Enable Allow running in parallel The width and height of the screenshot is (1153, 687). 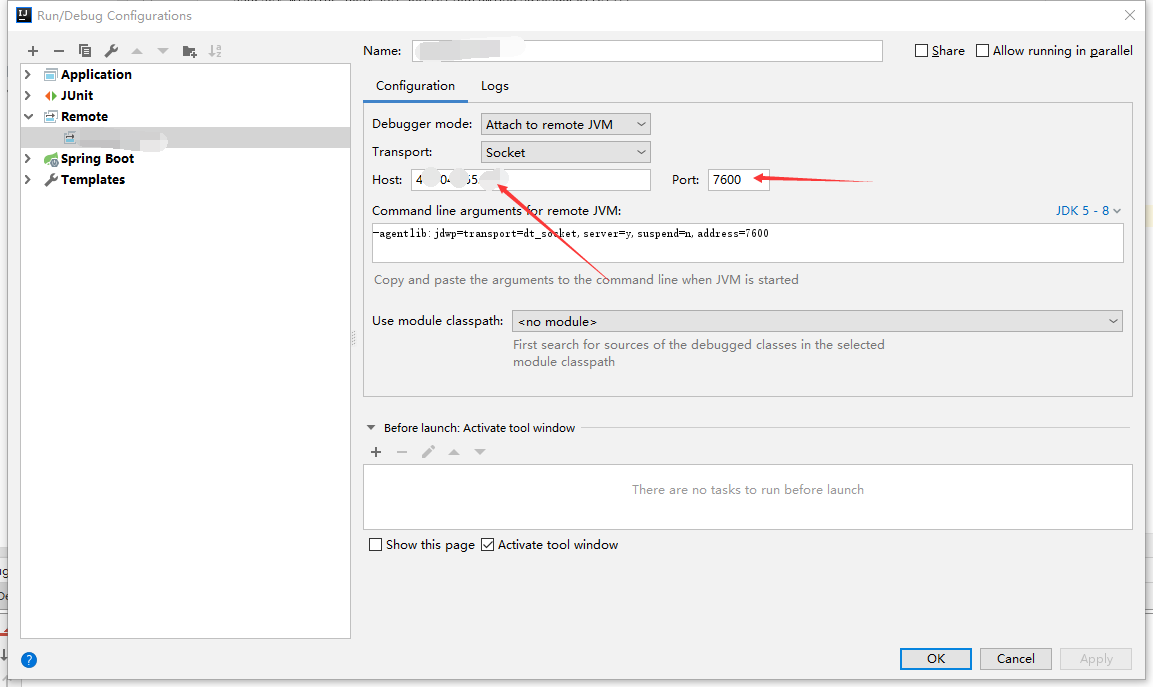[x=982, y=51]
